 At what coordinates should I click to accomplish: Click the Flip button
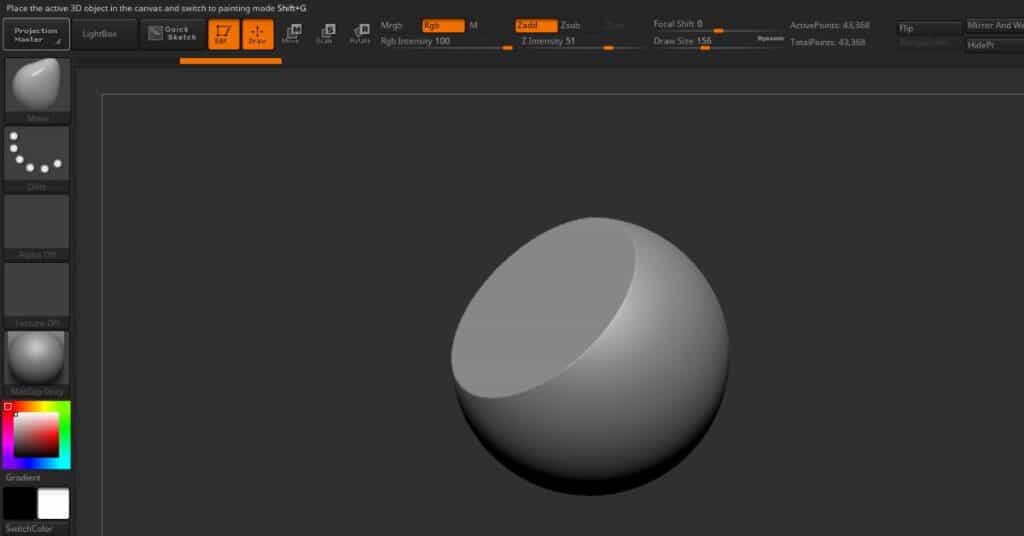(929, 28)
